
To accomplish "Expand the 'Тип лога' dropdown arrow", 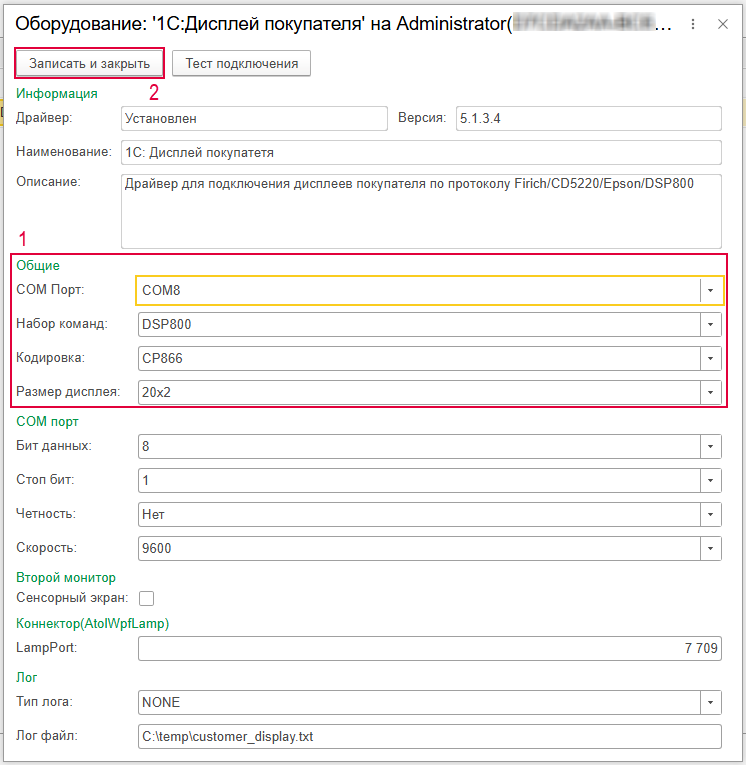I will [x=710, y=702].
